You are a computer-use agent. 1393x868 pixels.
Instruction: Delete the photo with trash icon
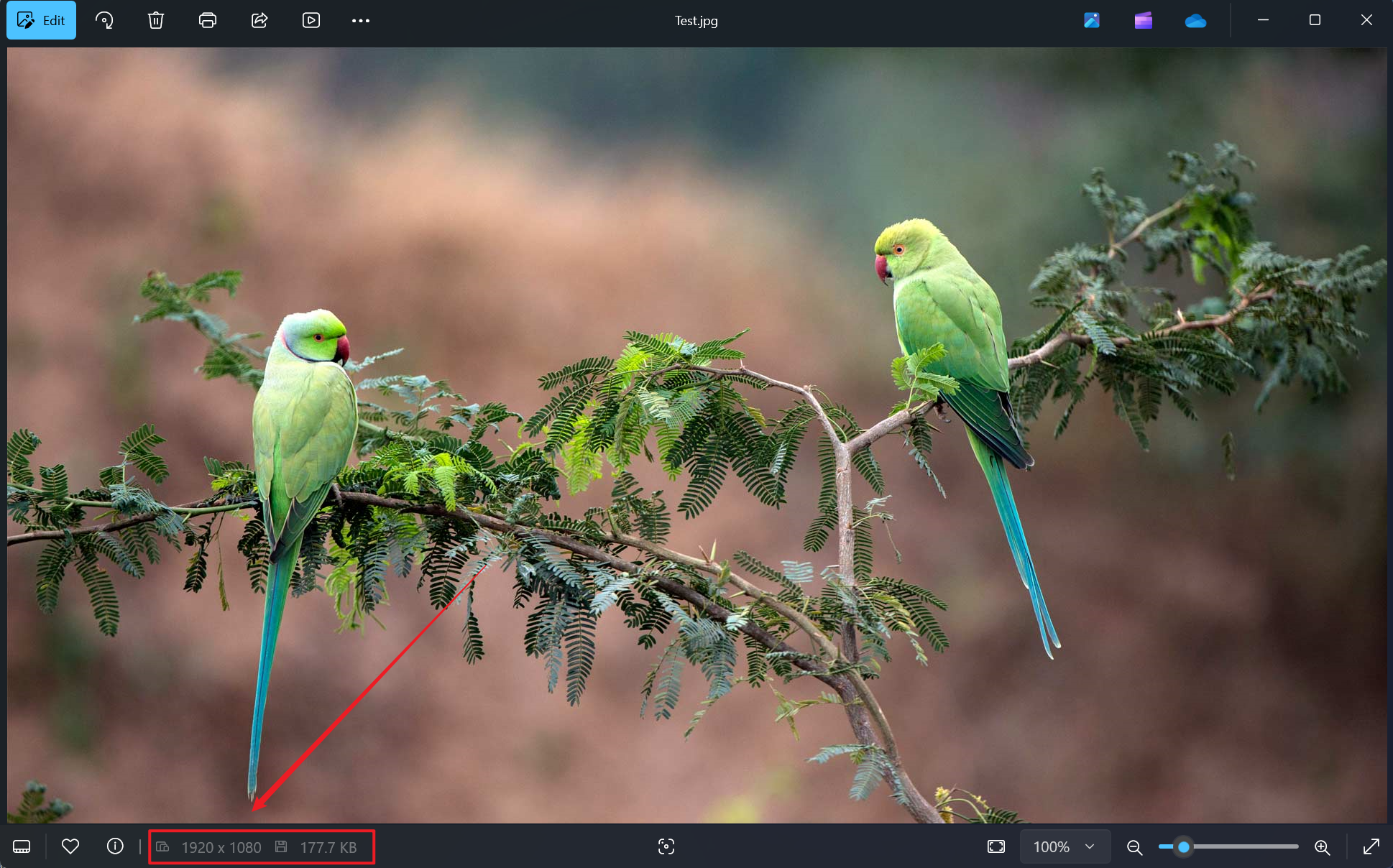click(156, 20)
